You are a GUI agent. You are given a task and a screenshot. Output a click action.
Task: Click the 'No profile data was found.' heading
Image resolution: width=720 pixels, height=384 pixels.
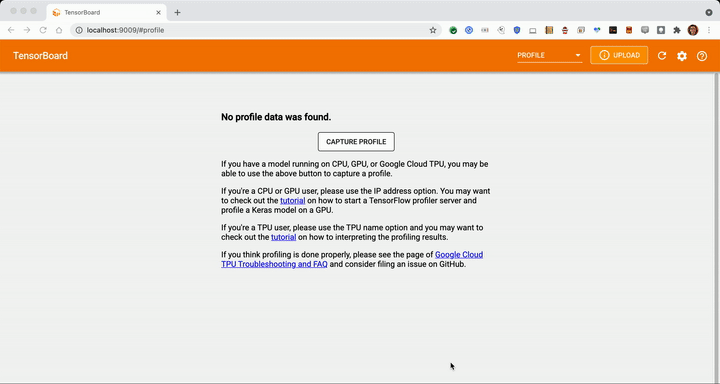tap(276, 117)
